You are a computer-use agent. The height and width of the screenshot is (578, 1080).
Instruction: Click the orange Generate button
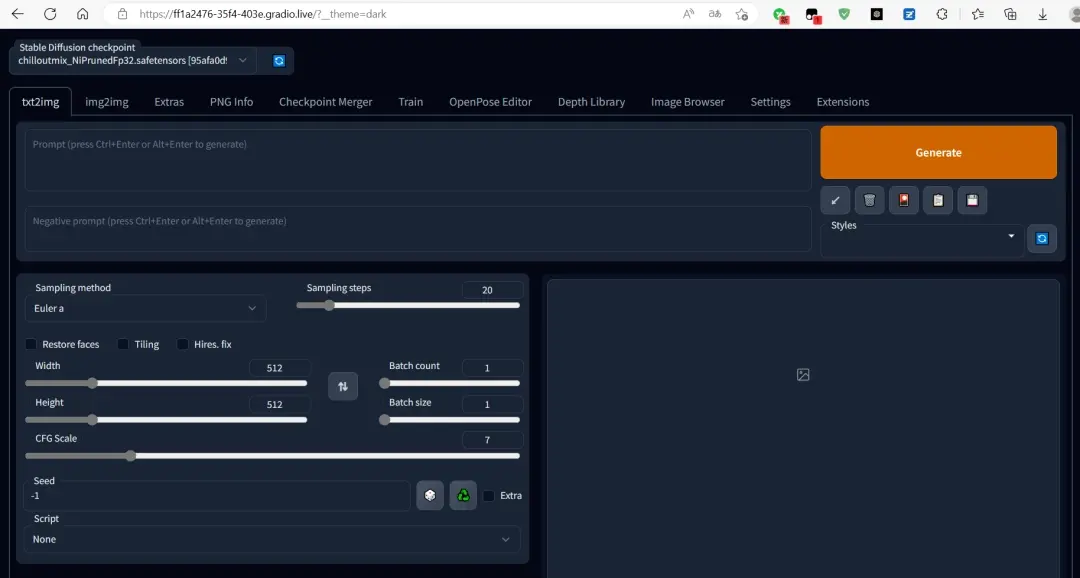[x=938, y=152]
